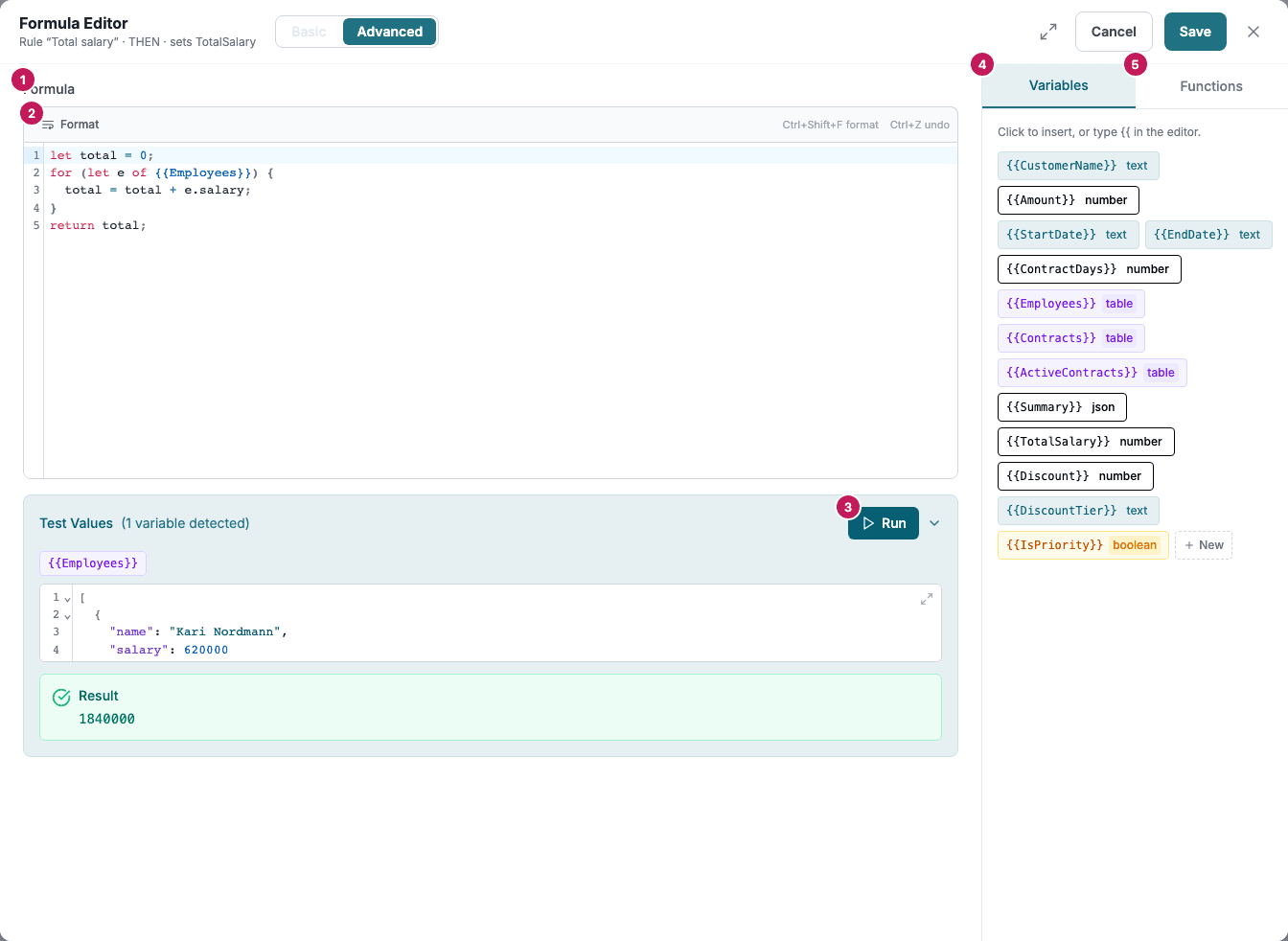Select the {{Employees}} chip under Test Values

coord(93,563)
